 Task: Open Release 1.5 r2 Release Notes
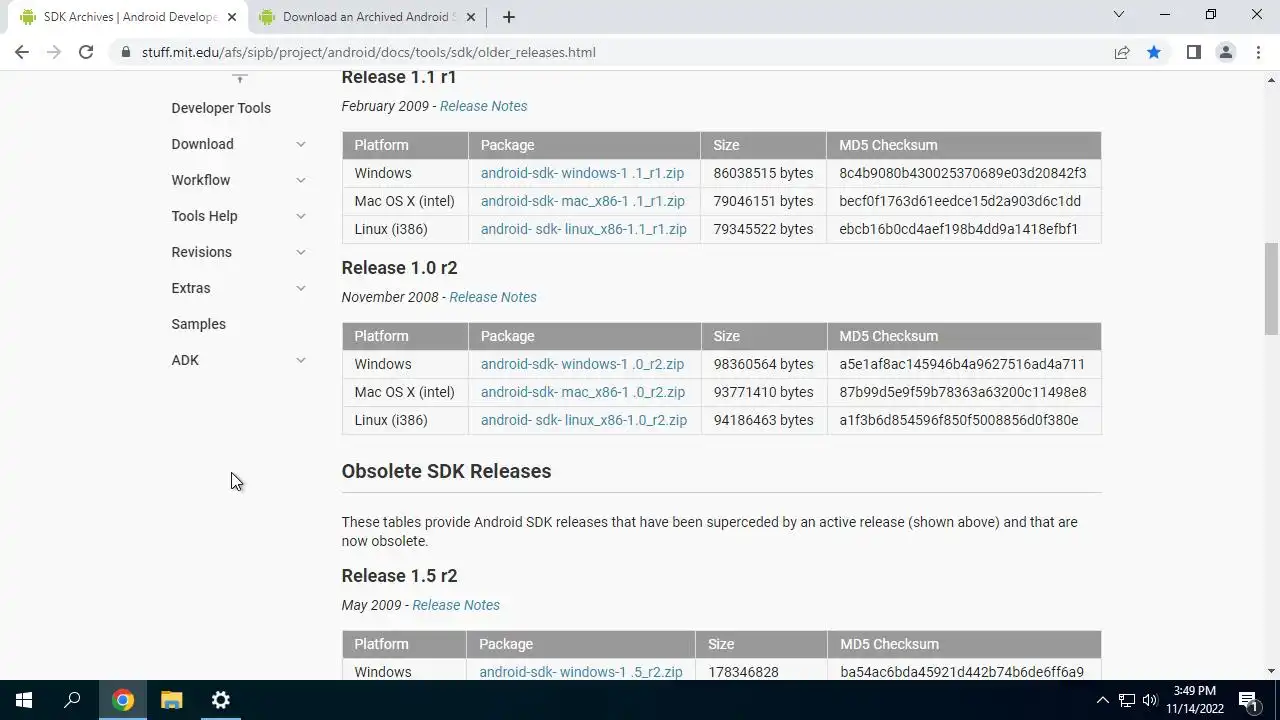(456, 605)
